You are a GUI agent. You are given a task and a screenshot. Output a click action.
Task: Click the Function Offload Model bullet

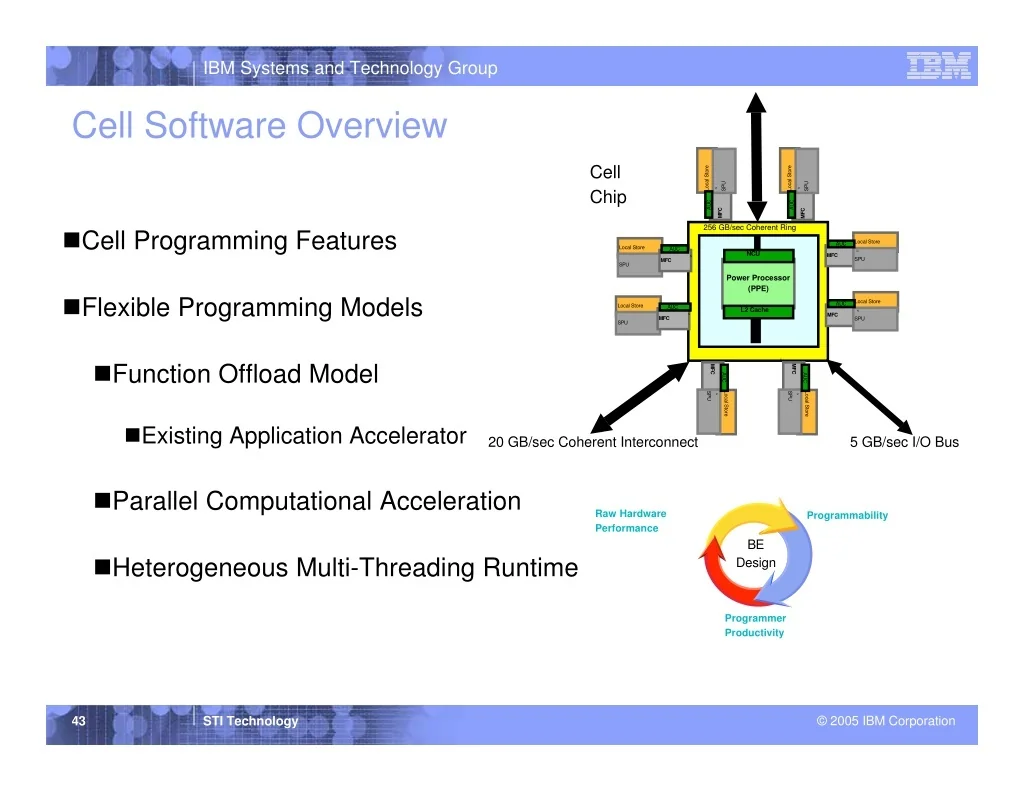point(237,374)
